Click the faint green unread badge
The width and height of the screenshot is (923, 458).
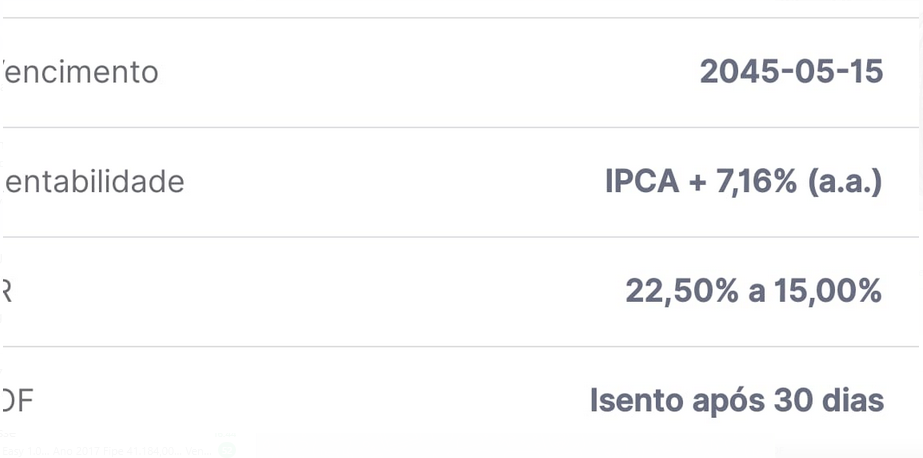227,450
